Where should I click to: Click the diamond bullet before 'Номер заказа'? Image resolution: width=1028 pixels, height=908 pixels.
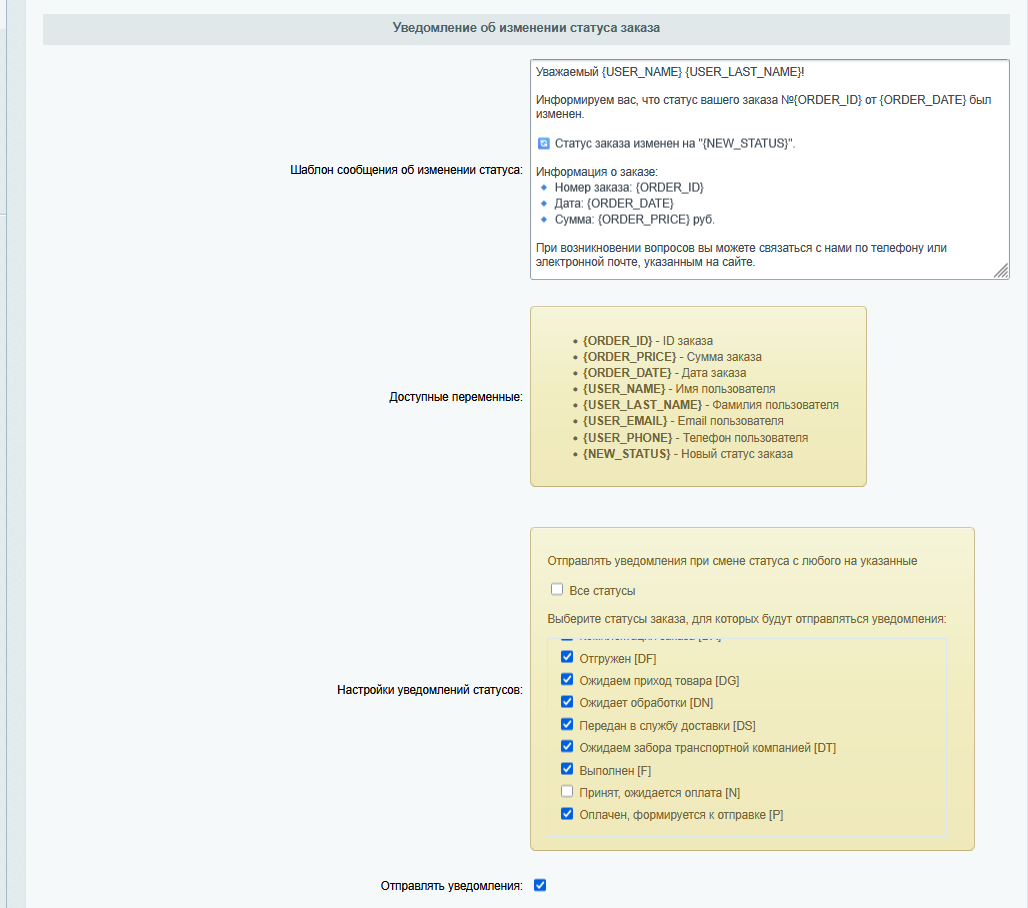544,188
